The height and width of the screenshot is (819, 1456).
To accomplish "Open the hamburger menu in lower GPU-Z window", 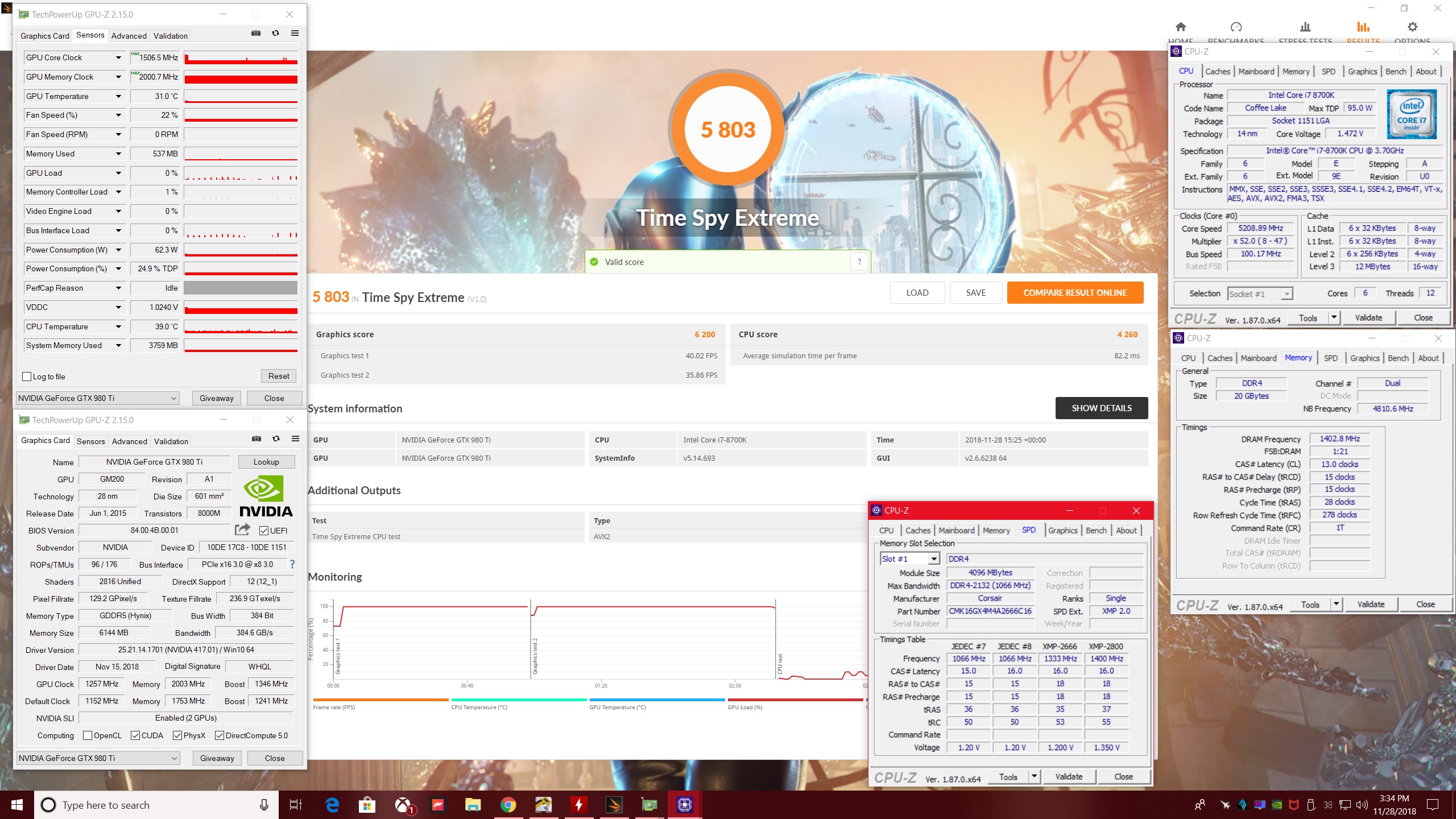I will pyautogui.click(x=295, y=439).
